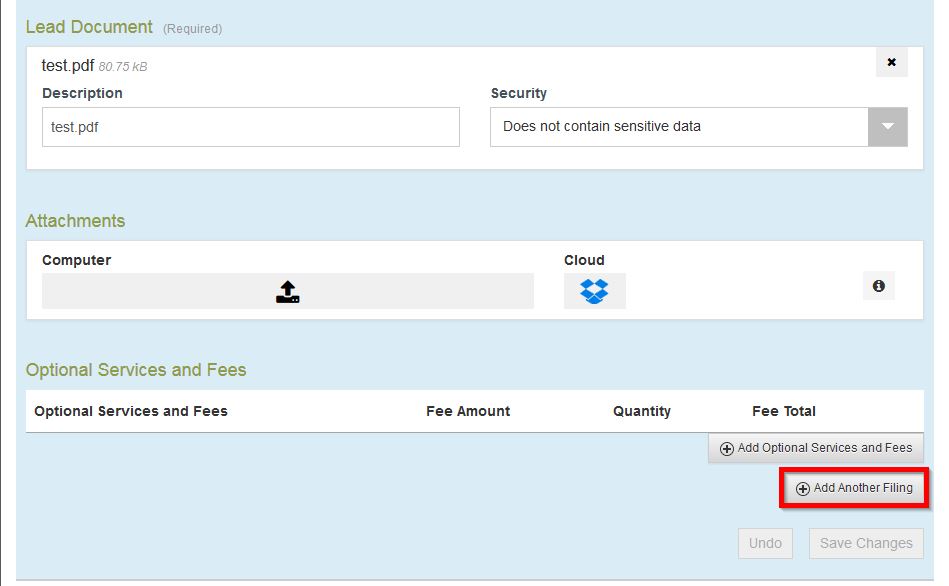Click the Attachments section heading
The image size is (949, 586).
[x=75, y=221]
